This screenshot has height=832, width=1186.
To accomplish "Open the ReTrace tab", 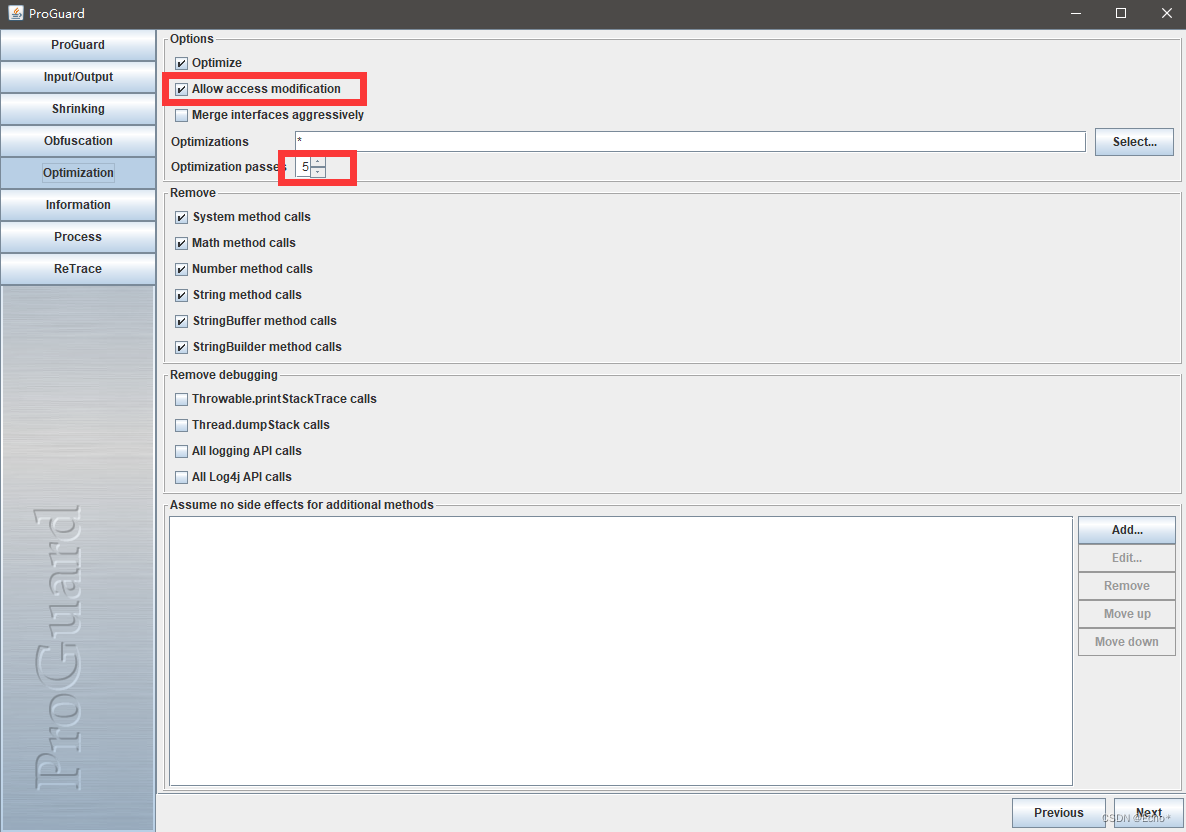I will coord(78,269).
